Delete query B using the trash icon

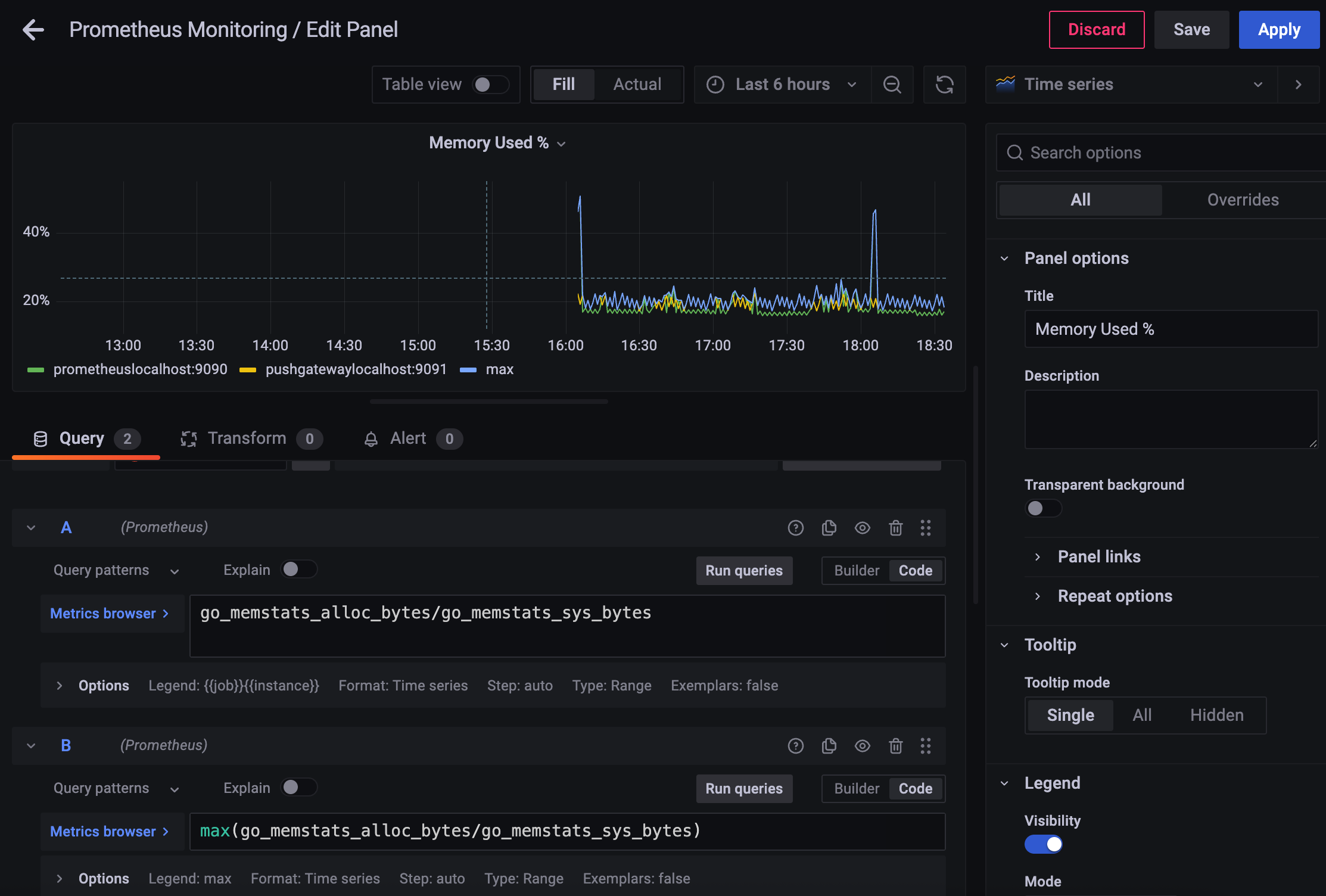point(895,746)
